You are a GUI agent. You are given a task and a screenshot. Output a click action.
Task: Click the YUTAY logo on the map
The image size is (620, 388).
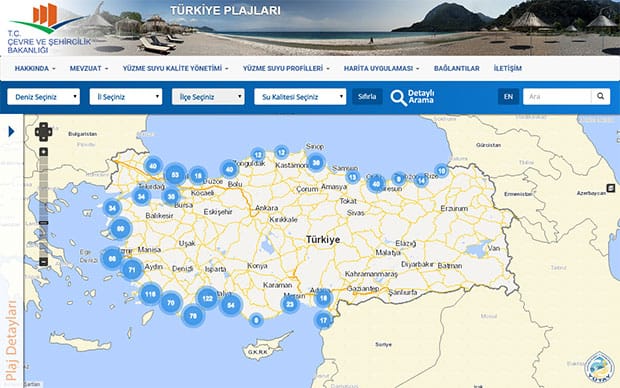coord(599,366)
